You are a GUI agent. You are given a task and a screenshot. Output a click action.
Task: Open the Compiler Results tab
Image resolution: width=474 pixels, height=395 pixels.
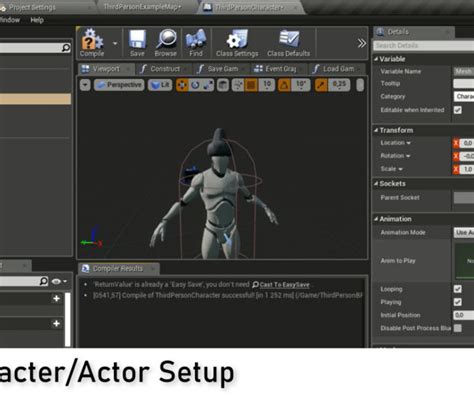click(118, 269)
